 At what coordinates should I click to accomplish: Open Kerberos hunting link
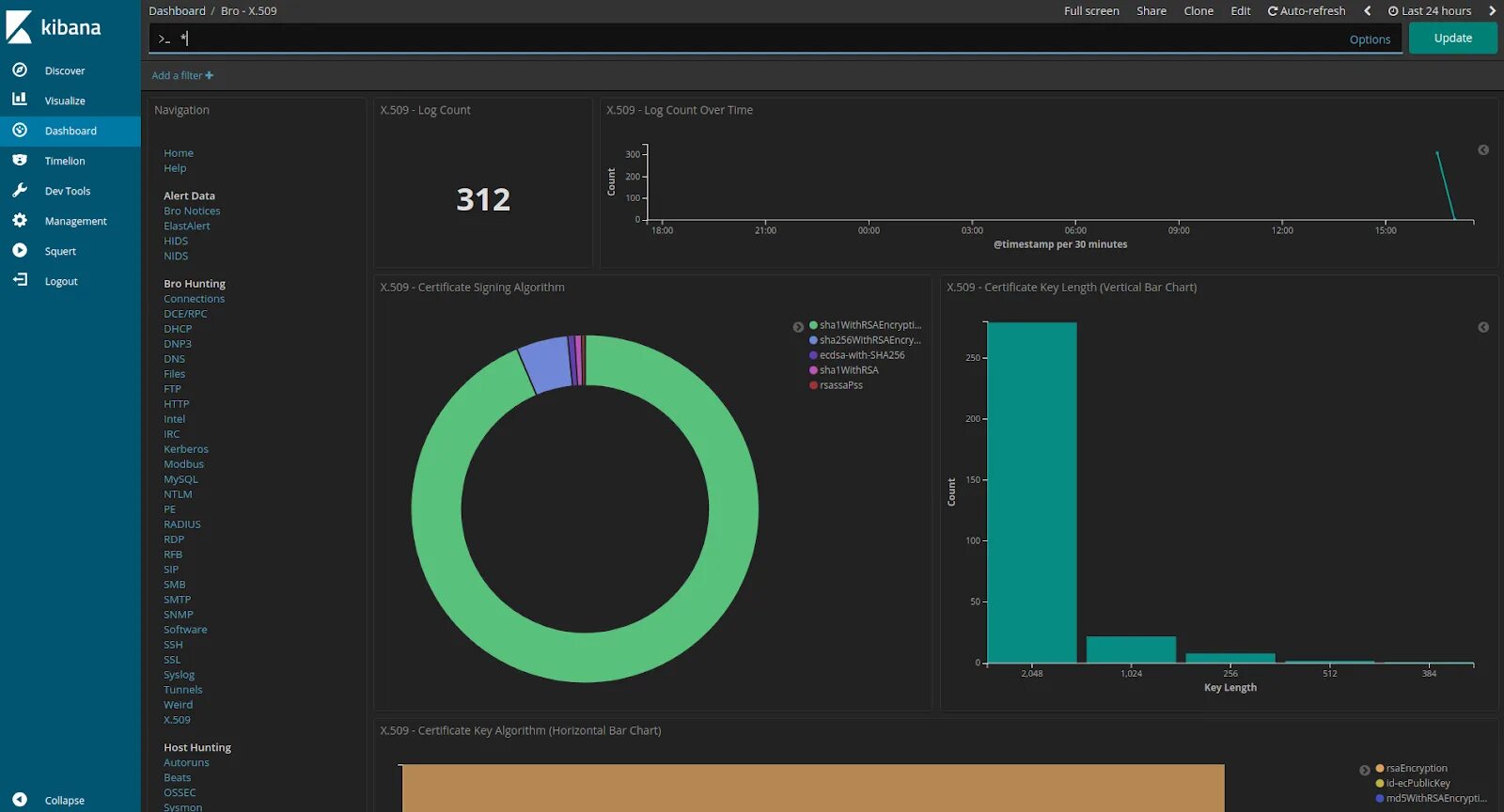click(186, 449)
